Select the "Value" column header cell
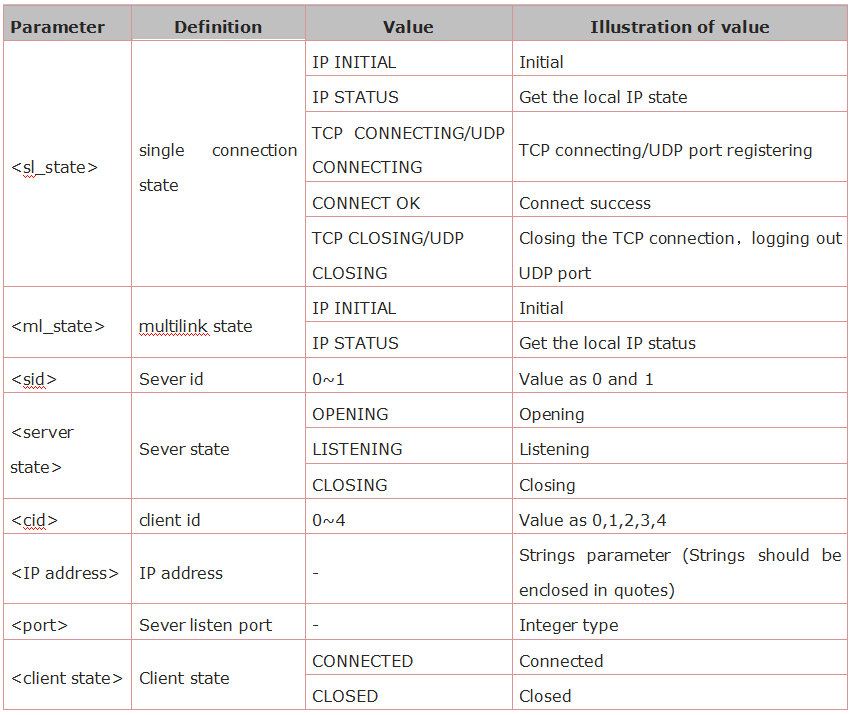This screenshot has height=715, width=852. [408, 27]
